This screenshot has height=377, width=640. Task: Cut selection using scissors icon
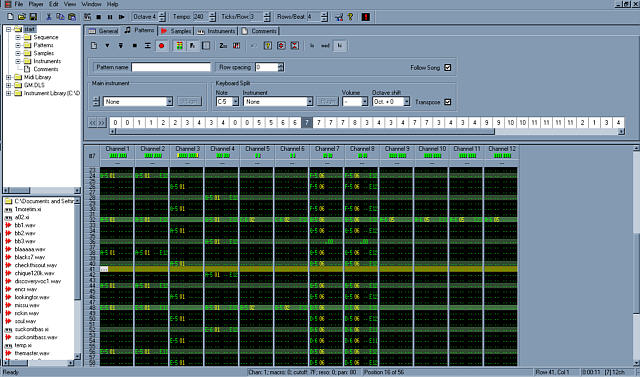(49, 17)
